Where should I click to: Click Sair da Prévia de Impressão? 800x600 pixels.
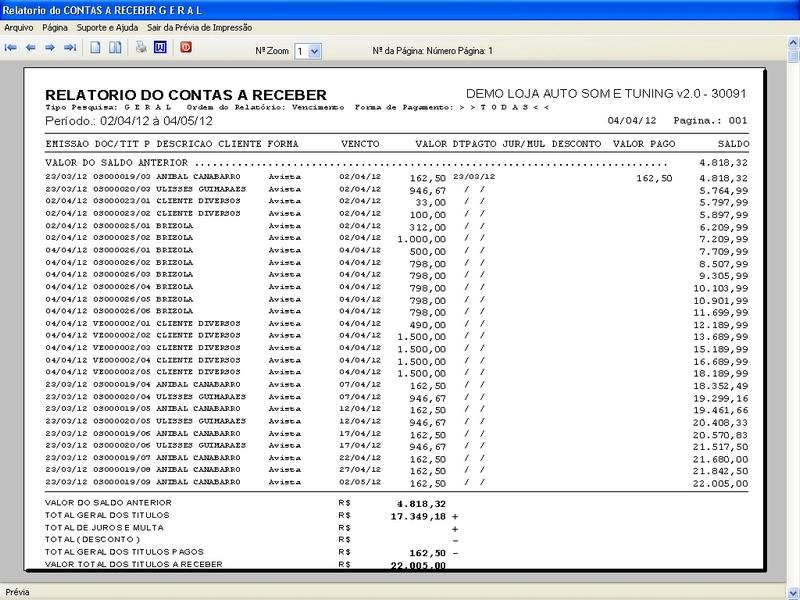(x=199, y=28)
